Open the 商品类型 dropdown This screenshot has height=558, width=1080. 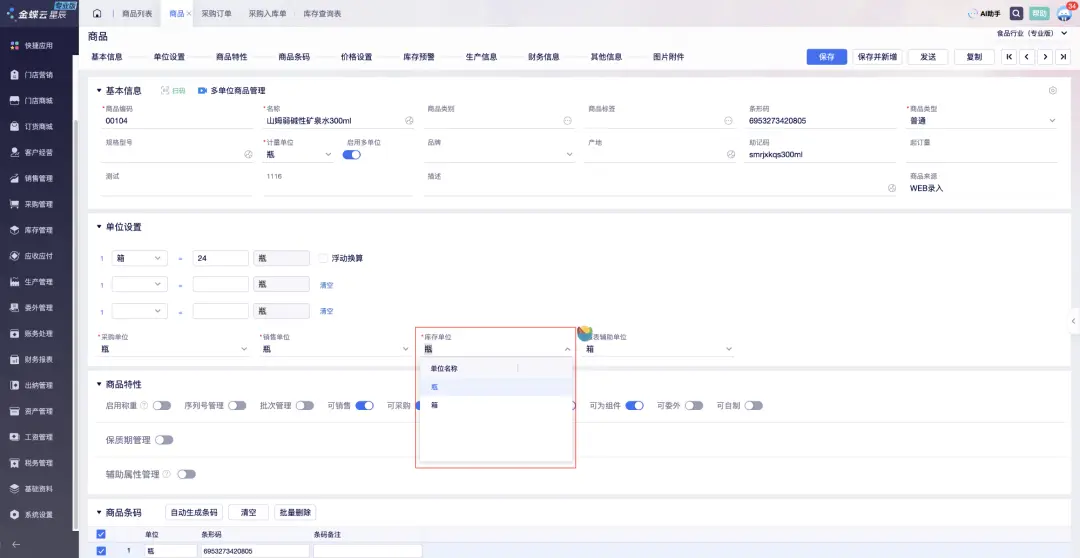1051,121
